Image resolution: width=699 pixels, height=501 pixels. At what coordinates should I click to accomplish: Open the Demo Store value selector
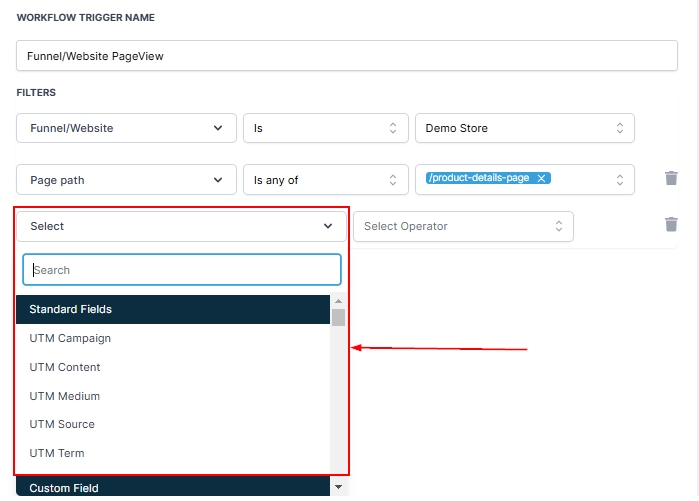524,128
